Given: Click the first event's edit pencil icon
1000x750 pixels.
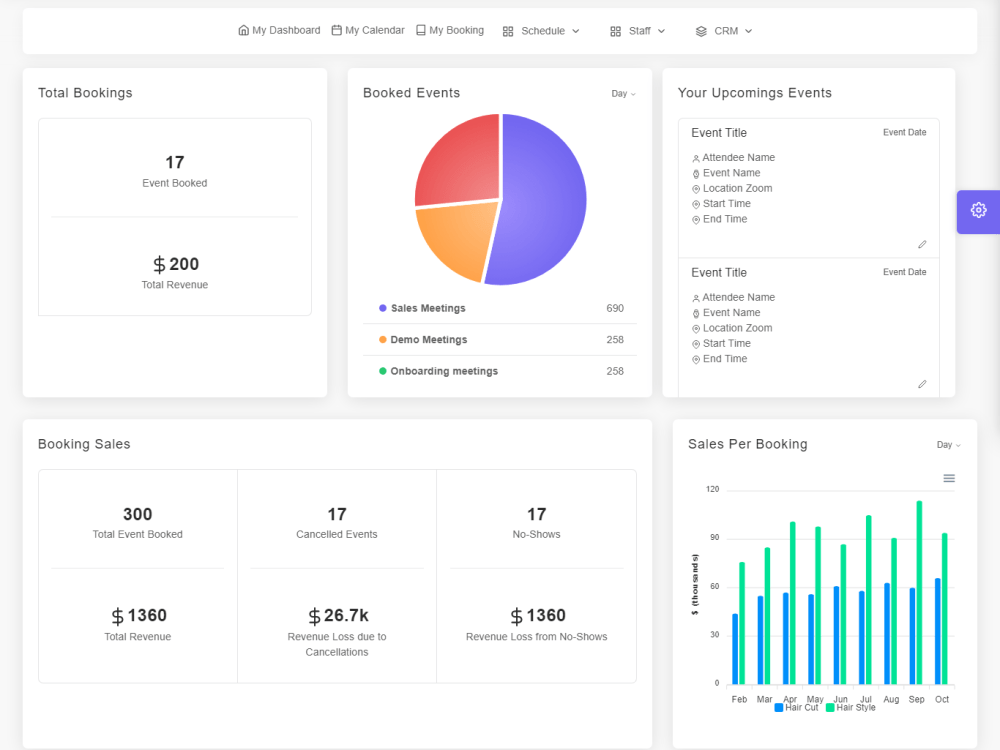Looking at the screenshot, I should (x=922, y=244).
